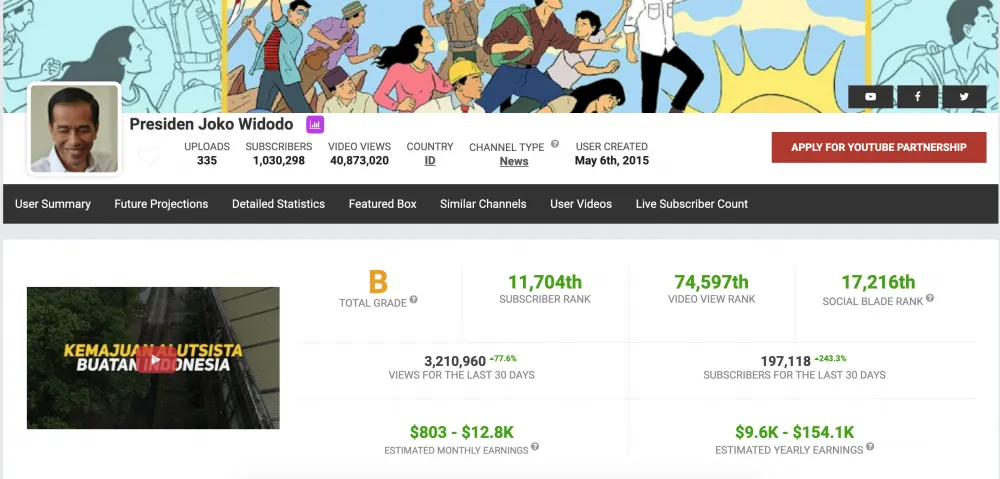Screen dimensions: 1000x479
Task: Favorite the channel with the heart icon
Action: click(149, 156)
